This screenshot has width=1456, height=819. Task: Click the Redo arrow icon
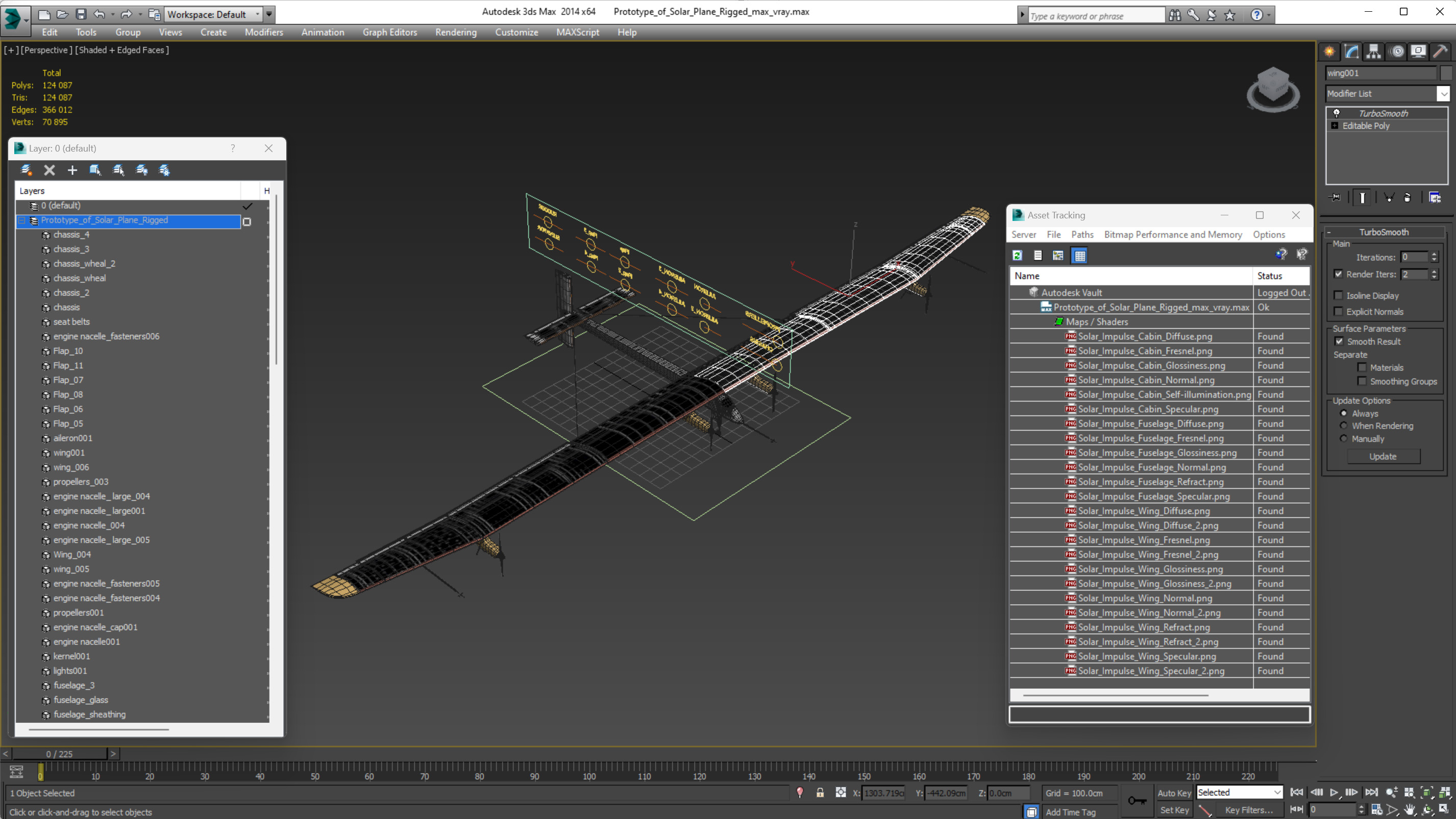pyautogui.click(x=126, y=14)
